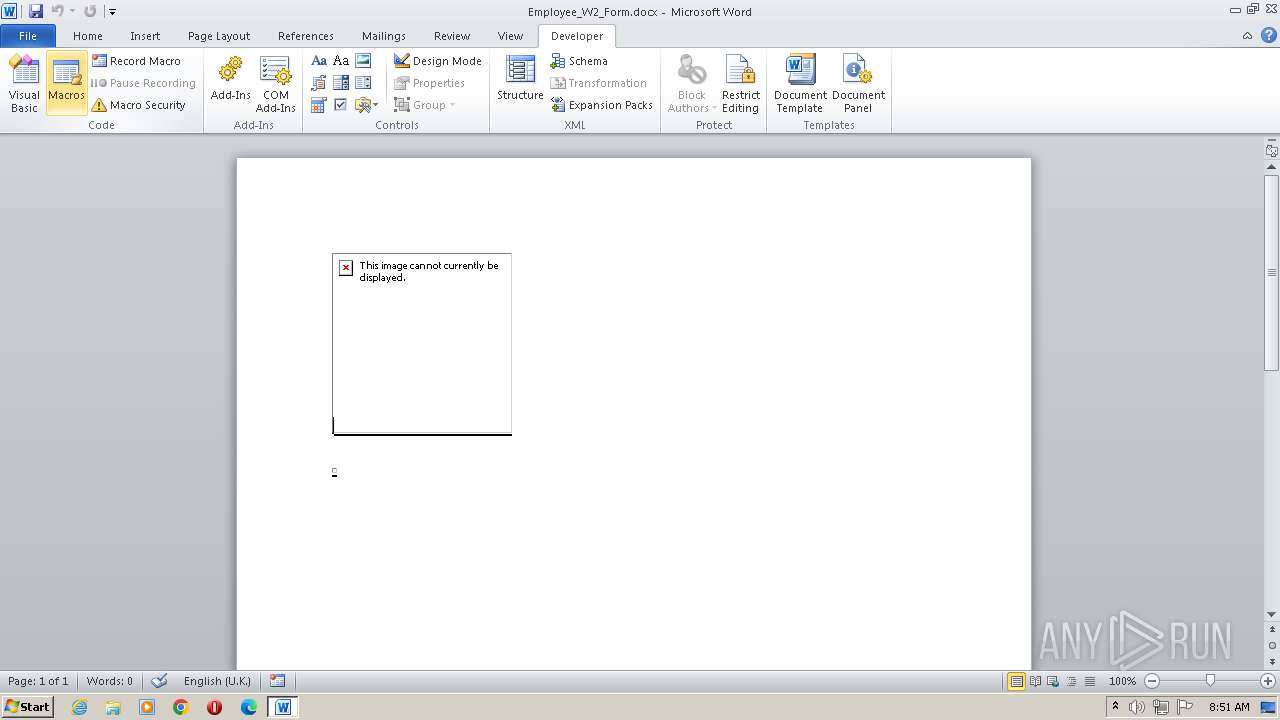Switch to Full Screen Reading view
The image size is (1280, 720).
click(1035, 681)
